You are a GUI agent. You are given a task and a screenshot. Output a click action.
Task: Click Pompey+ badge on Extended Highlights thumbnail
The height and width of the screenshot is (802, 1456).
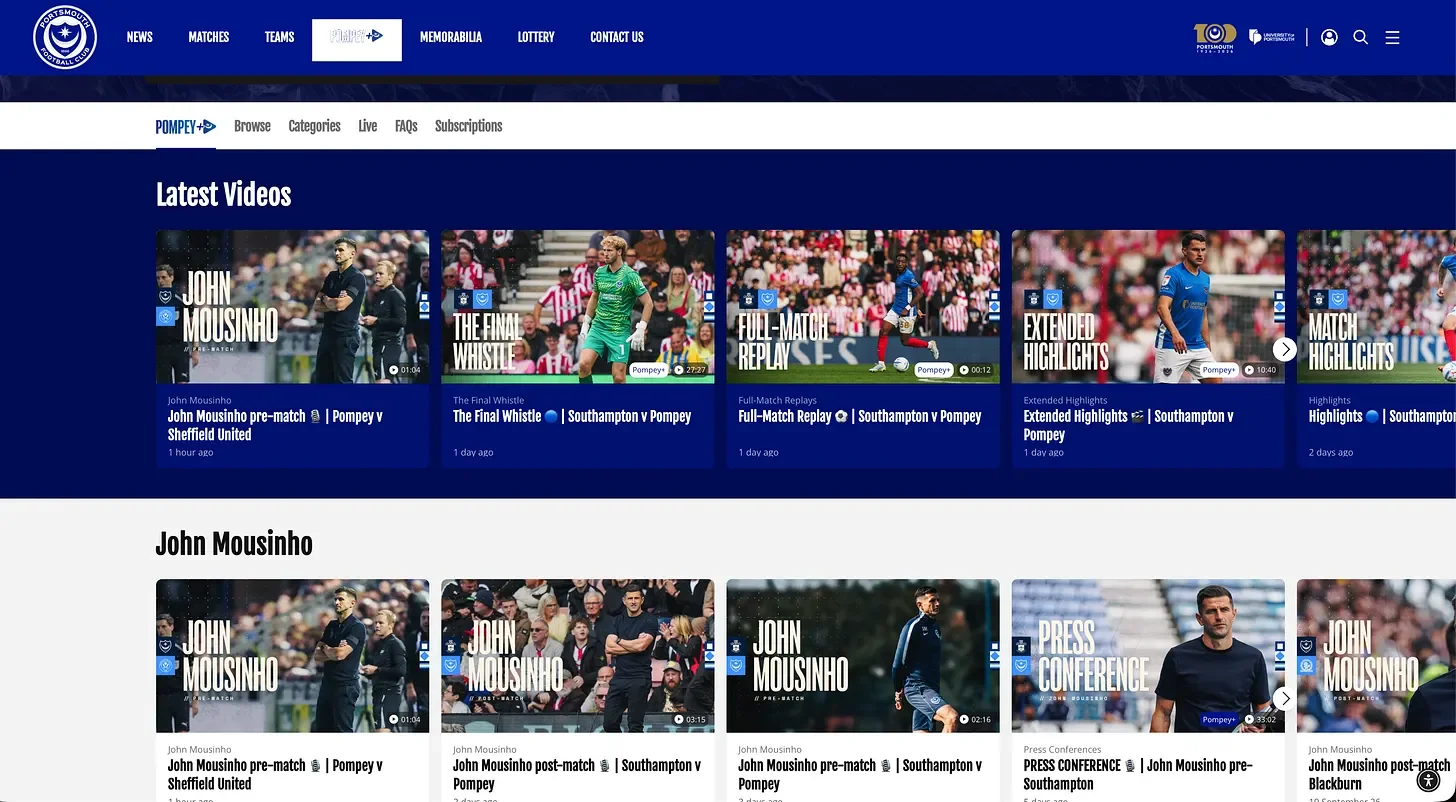tap(1218, 370)
